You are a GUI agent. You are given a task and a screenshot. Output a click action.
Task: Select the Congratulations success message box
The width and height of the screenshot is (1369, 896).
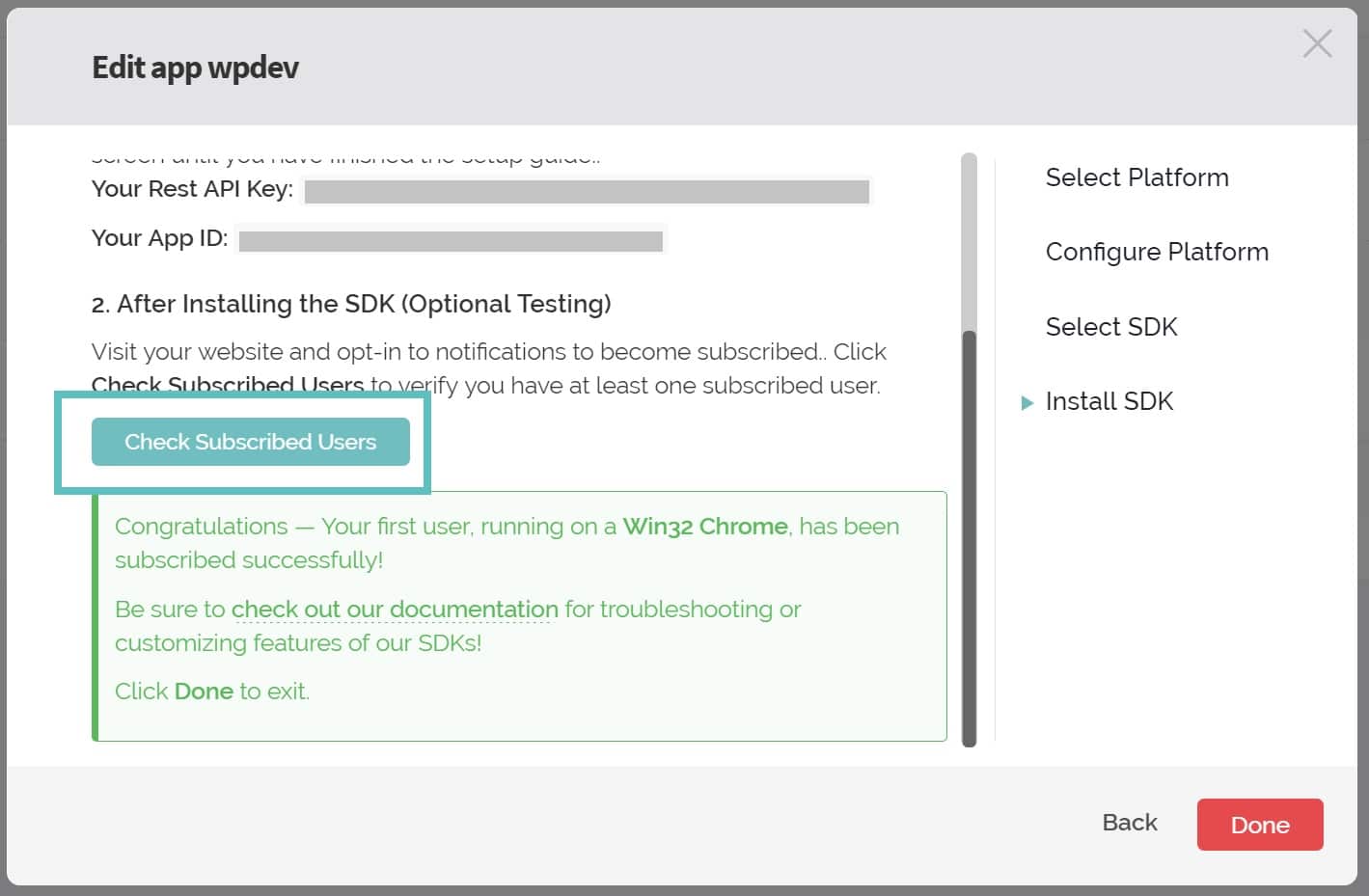tap(521, 615)
